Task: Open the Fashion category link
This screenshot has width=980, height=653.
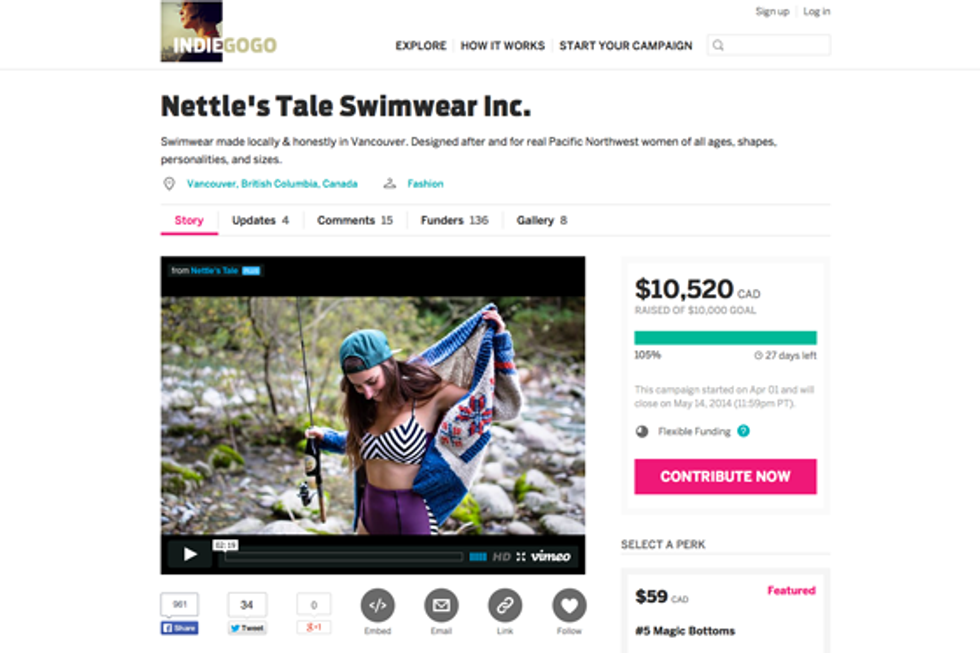Action: [x=425, y=184]
